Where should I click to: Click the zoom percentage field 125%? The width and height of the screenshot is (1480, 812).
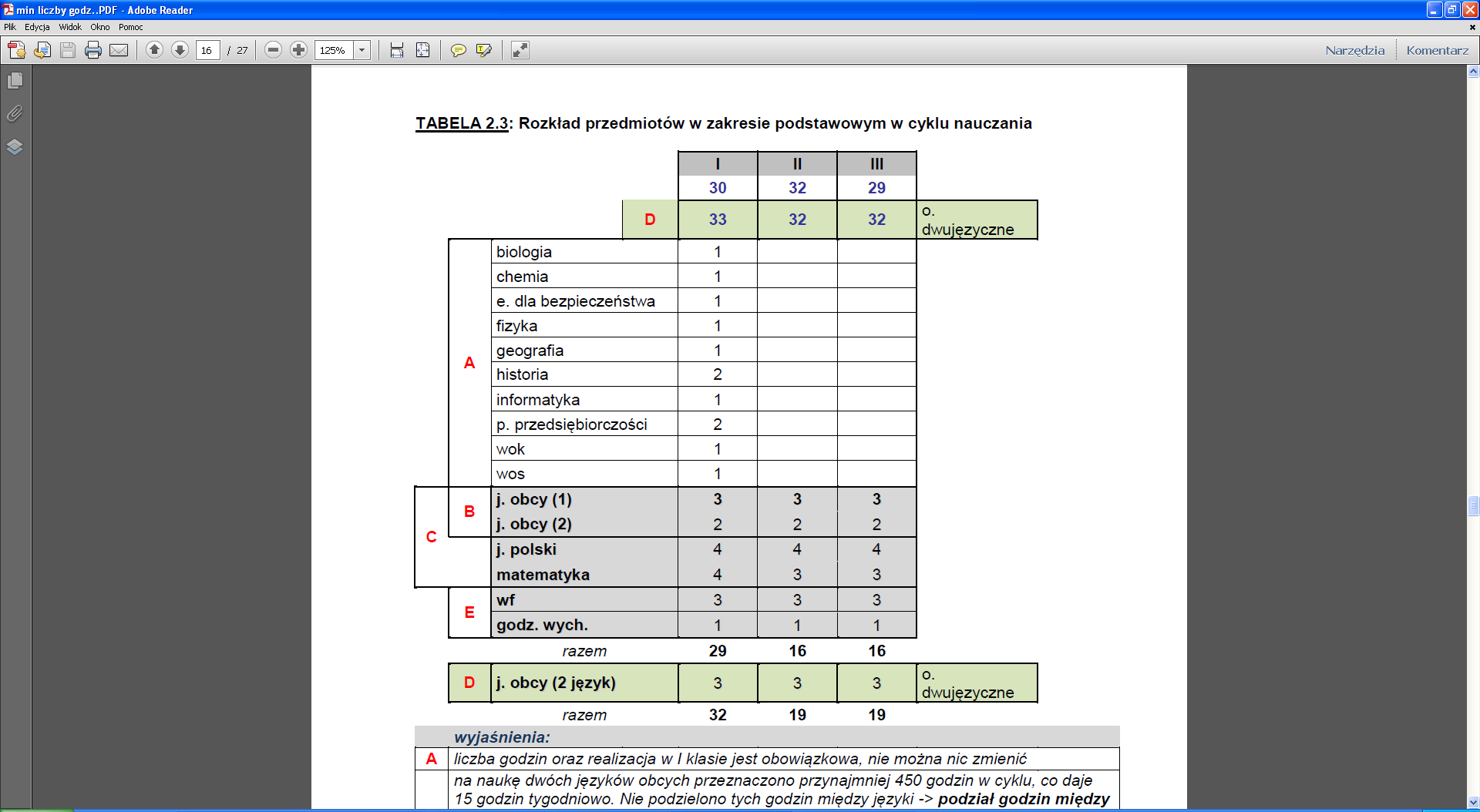pyautogui.click(x=335, y=50)
